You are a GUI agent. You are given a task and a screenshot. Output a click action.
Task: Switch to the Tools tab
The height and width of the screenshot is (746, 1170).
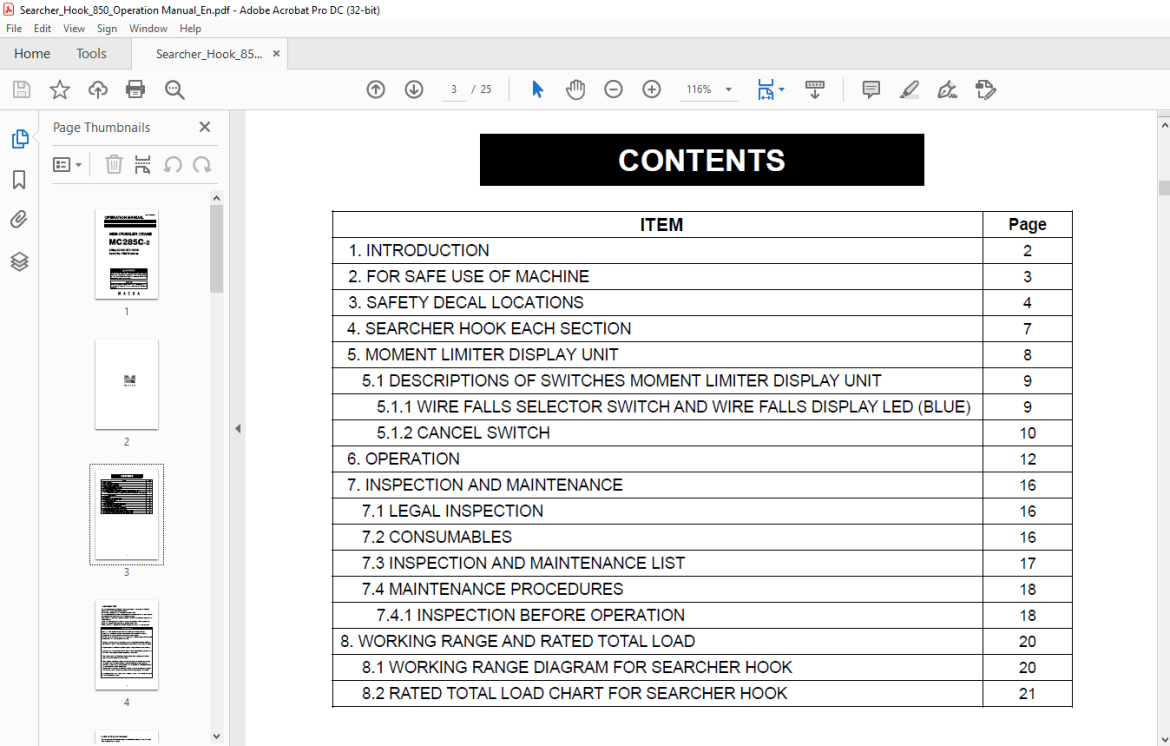pos(91,54)
